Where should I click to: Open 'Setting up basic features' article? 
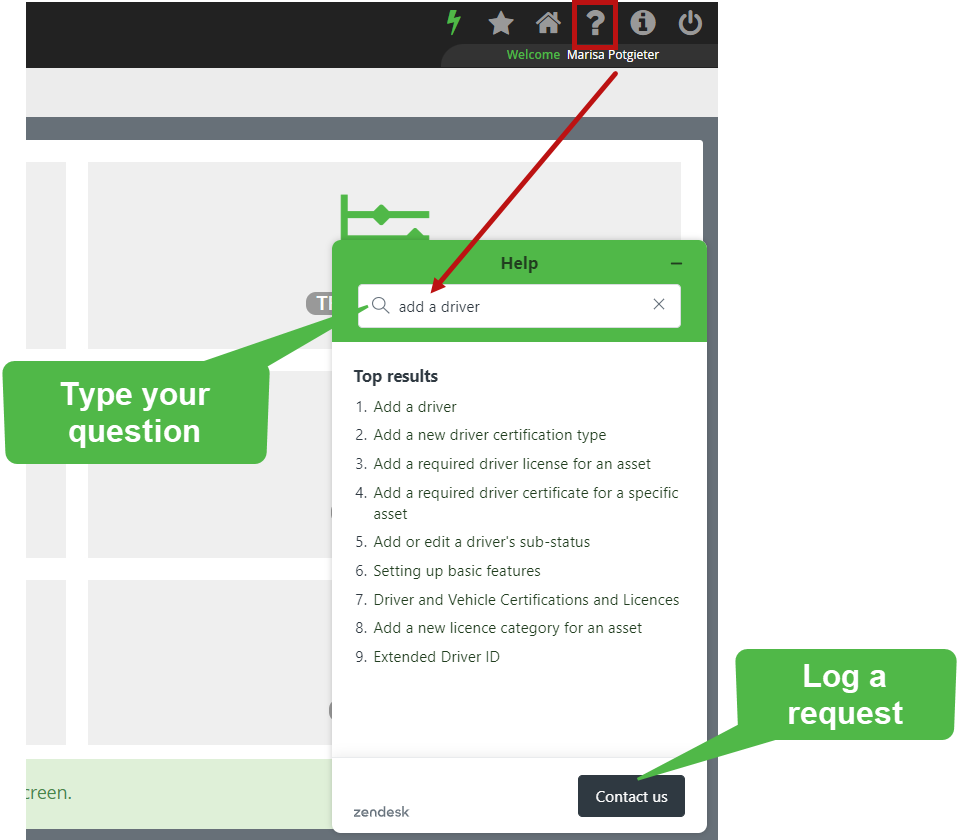click(457, 571)
